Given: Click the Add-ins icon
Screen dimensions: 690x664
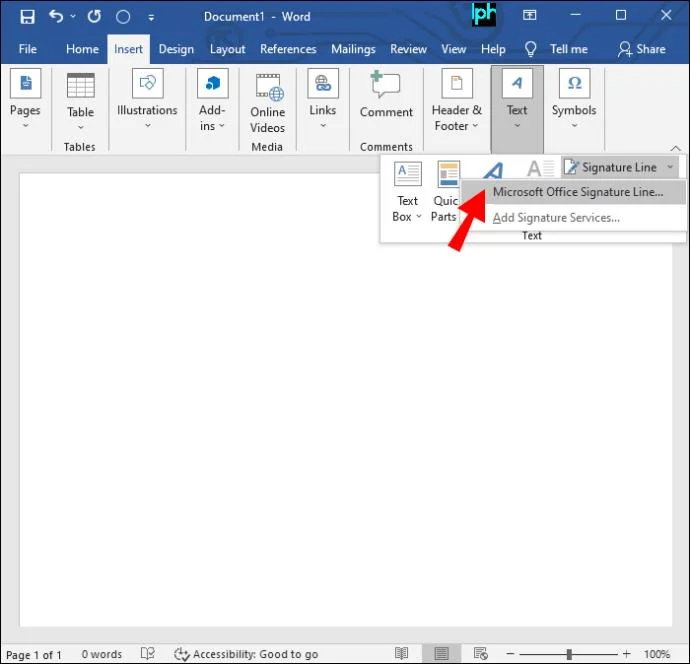Looking at the screenshot, I should [213, 83].
